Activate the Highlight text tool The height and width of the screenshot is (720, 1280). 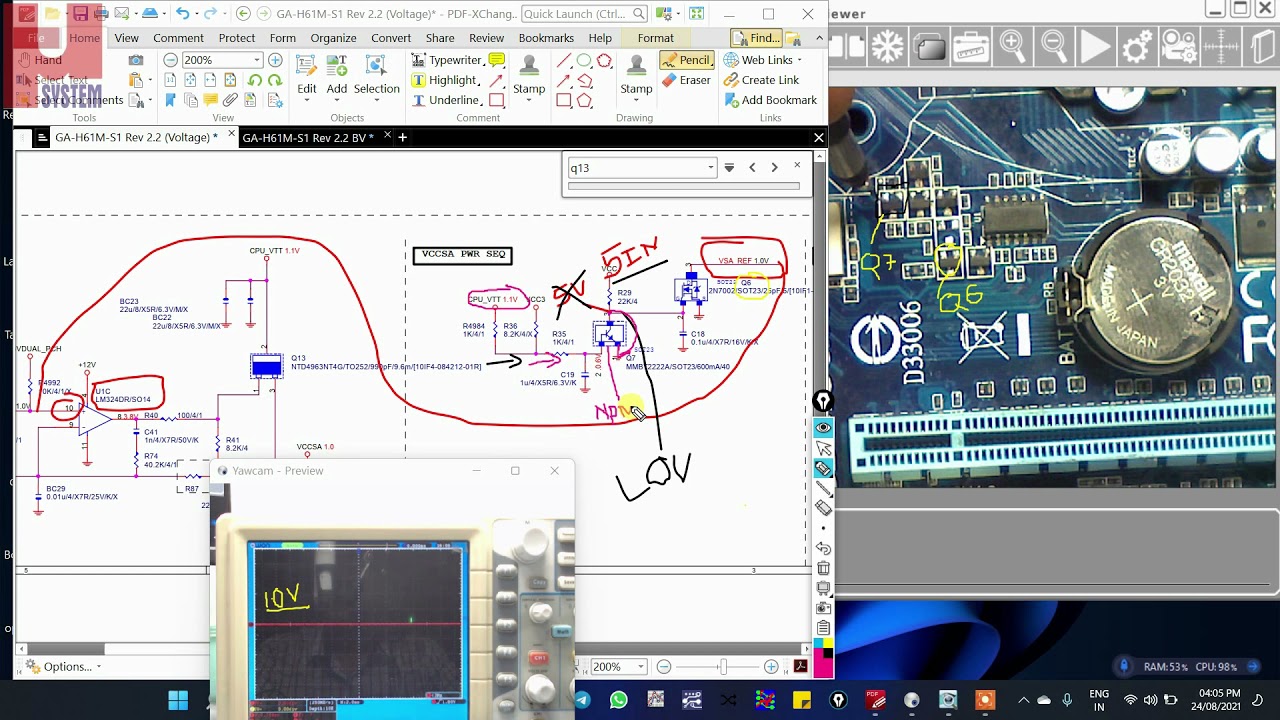pos(444,80)
